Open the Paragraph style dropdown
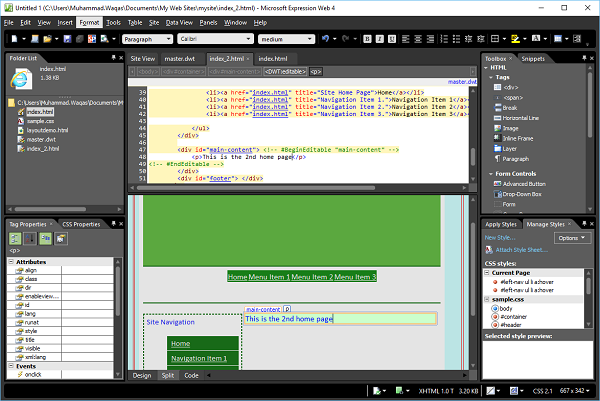This screenshot has width=600, height=401. pos(146,39)
